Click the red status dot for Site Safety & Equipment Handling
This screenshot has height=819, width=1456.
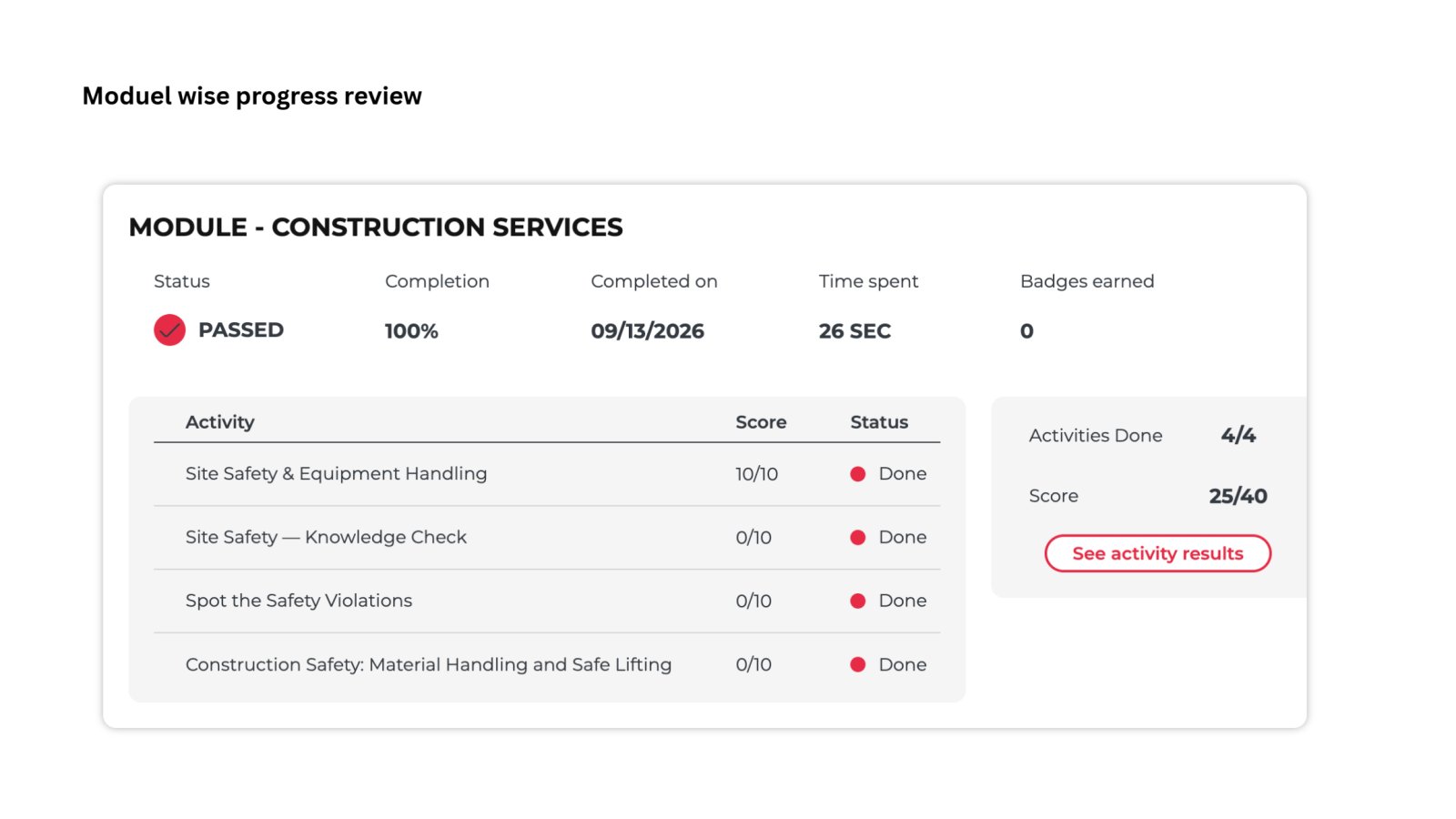[857, 474]
